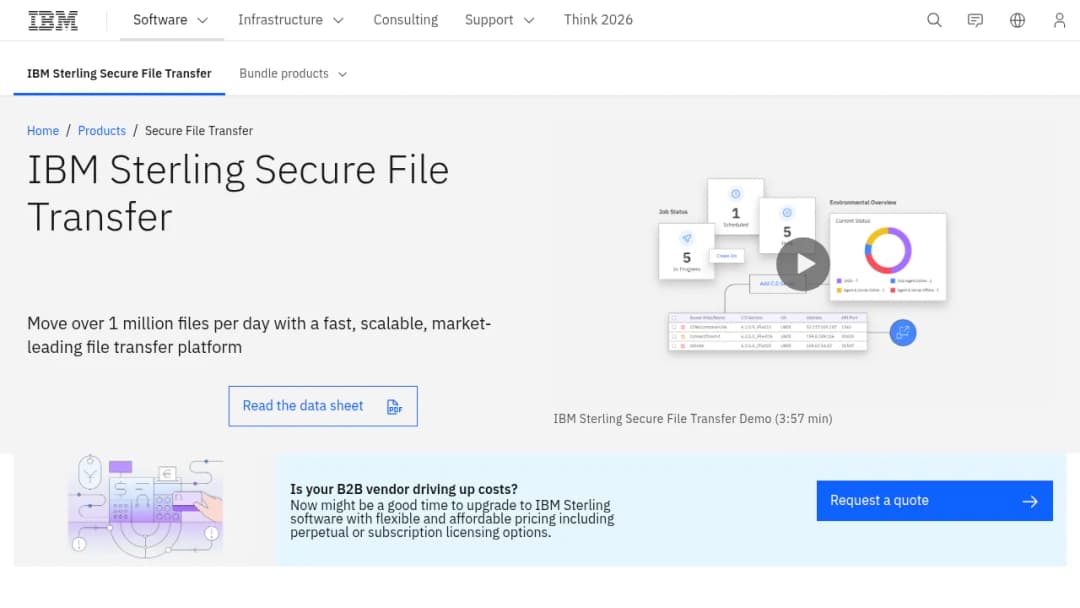Viewport: 1080px width, 608px height.
Task: Open the chat contact icon
Action: click(x=975, y=20)
